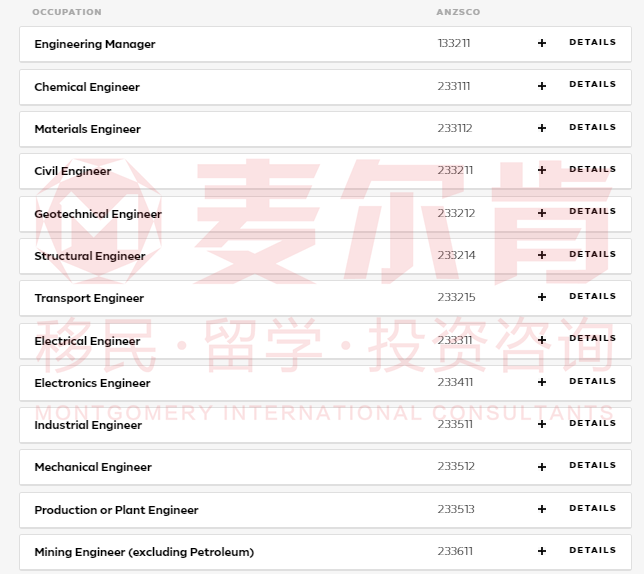Open DETAILS for Structural Engineer
The image size is (644, 574).
(x=592, y=254)
